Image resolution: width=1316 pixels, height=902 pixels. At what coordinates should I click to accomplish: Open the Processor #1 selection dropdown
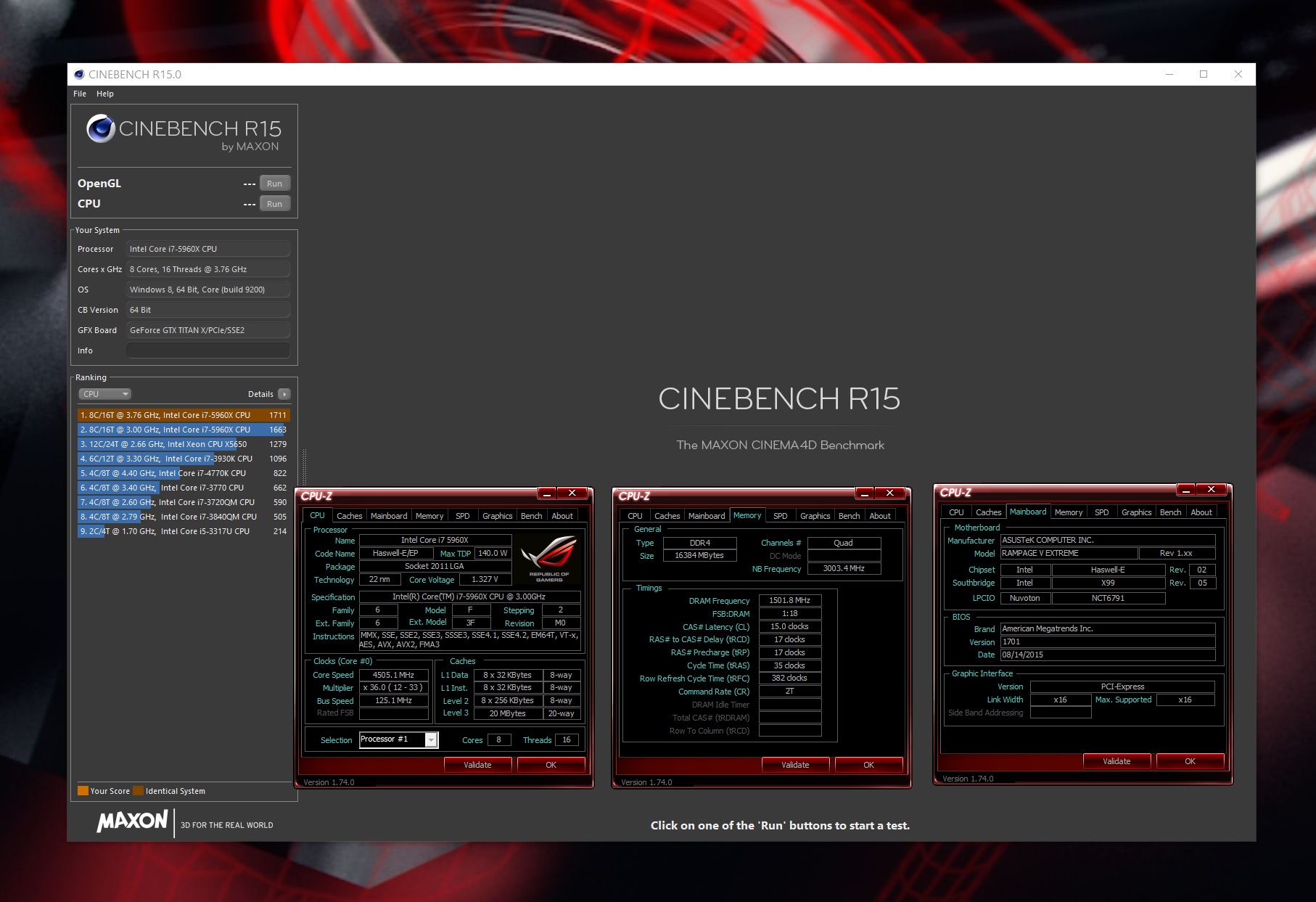[x=399, y=739]
